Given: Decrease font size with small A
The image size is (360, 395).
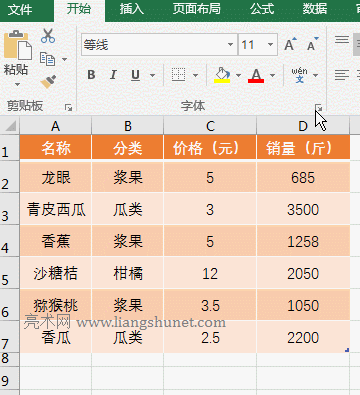Looking at the screenshot, I should tap(312, 44).
